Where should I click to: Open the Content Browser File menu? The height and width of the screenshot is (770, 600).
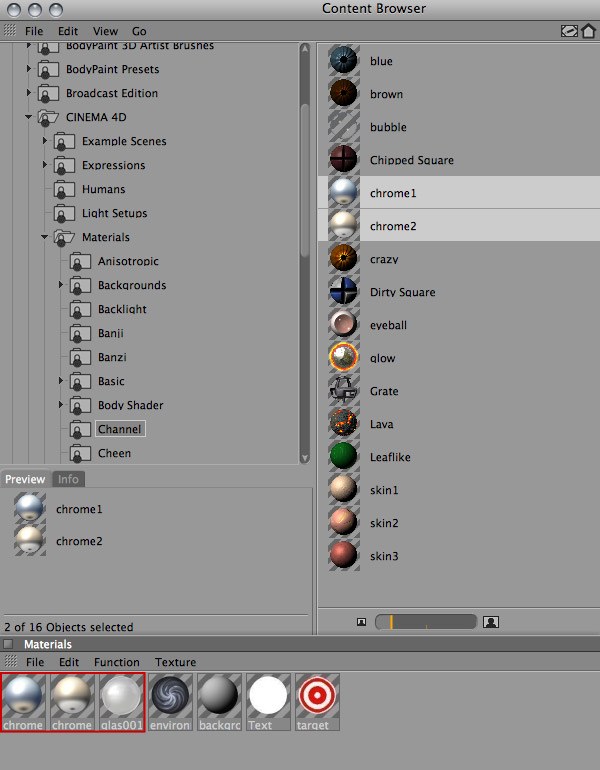[34, 31]
